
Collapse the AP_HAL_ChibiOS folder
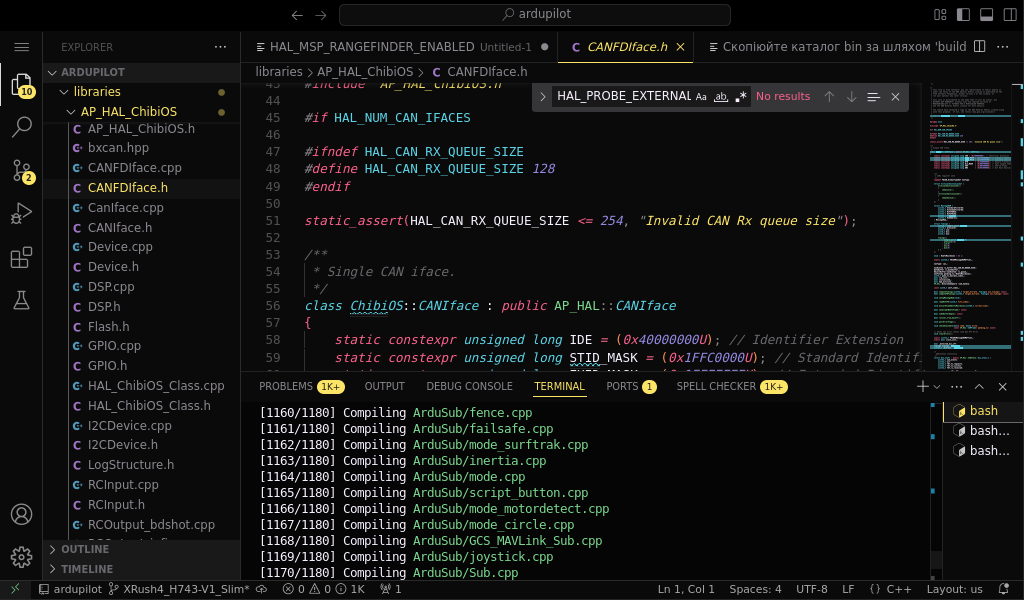click(x=128, y=112)
